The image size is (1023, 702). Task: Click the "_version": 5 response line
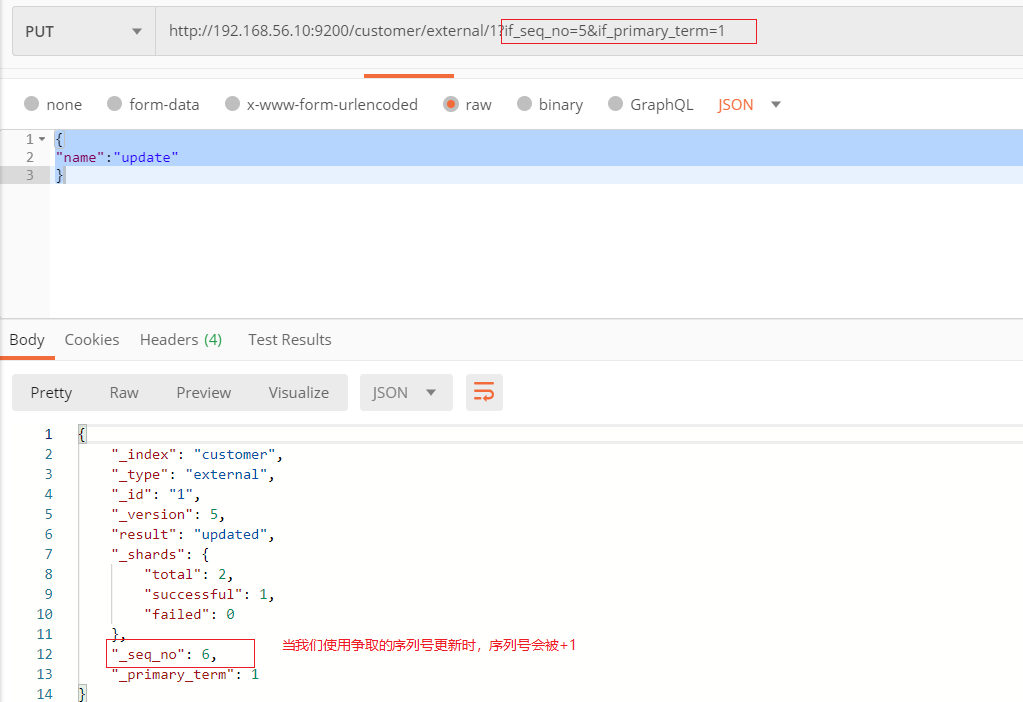coord(168,515)
